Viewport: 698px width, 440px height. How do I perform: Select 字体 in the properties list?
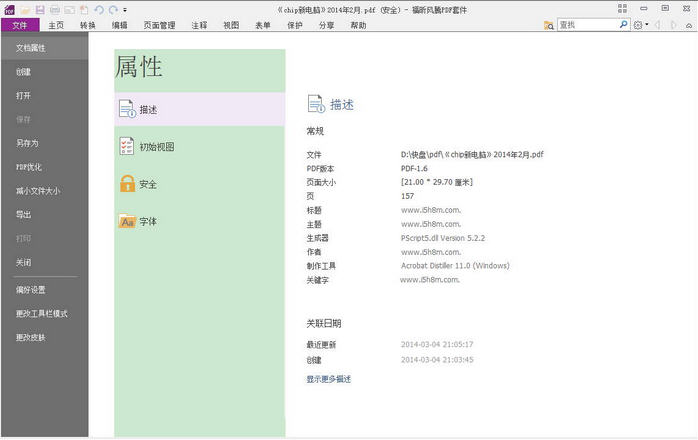[148, 221]
